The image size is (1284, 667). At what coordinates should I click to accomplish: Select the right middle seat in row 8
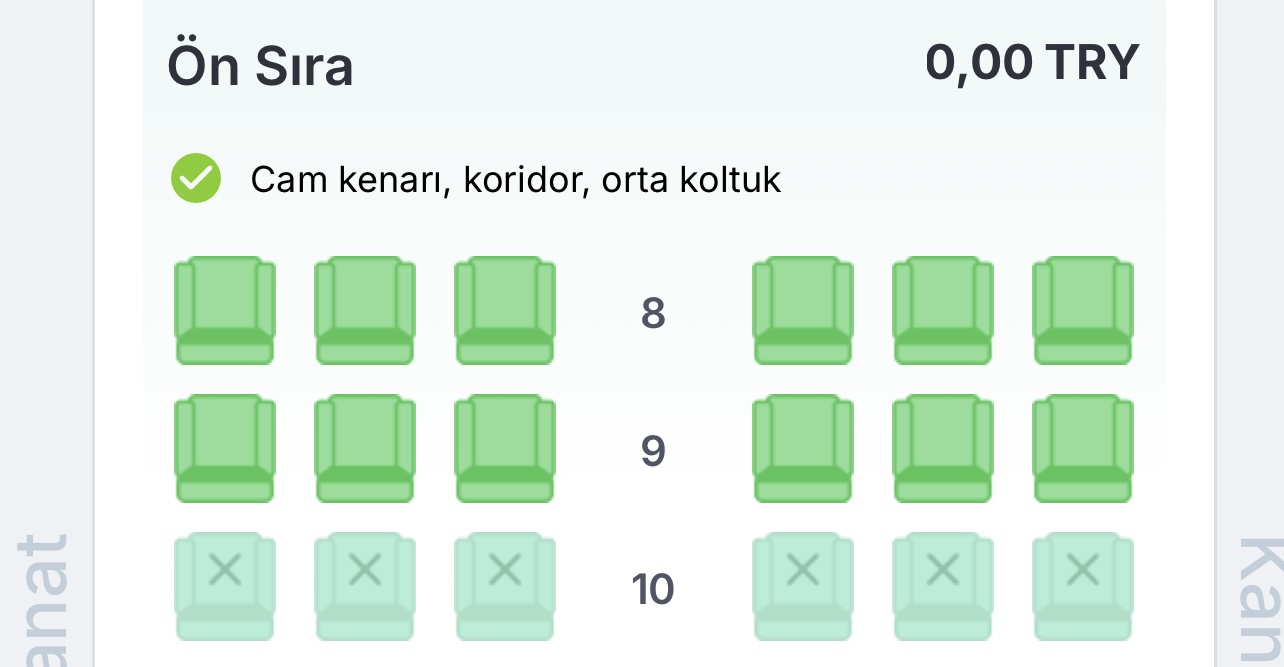point(942,311)
